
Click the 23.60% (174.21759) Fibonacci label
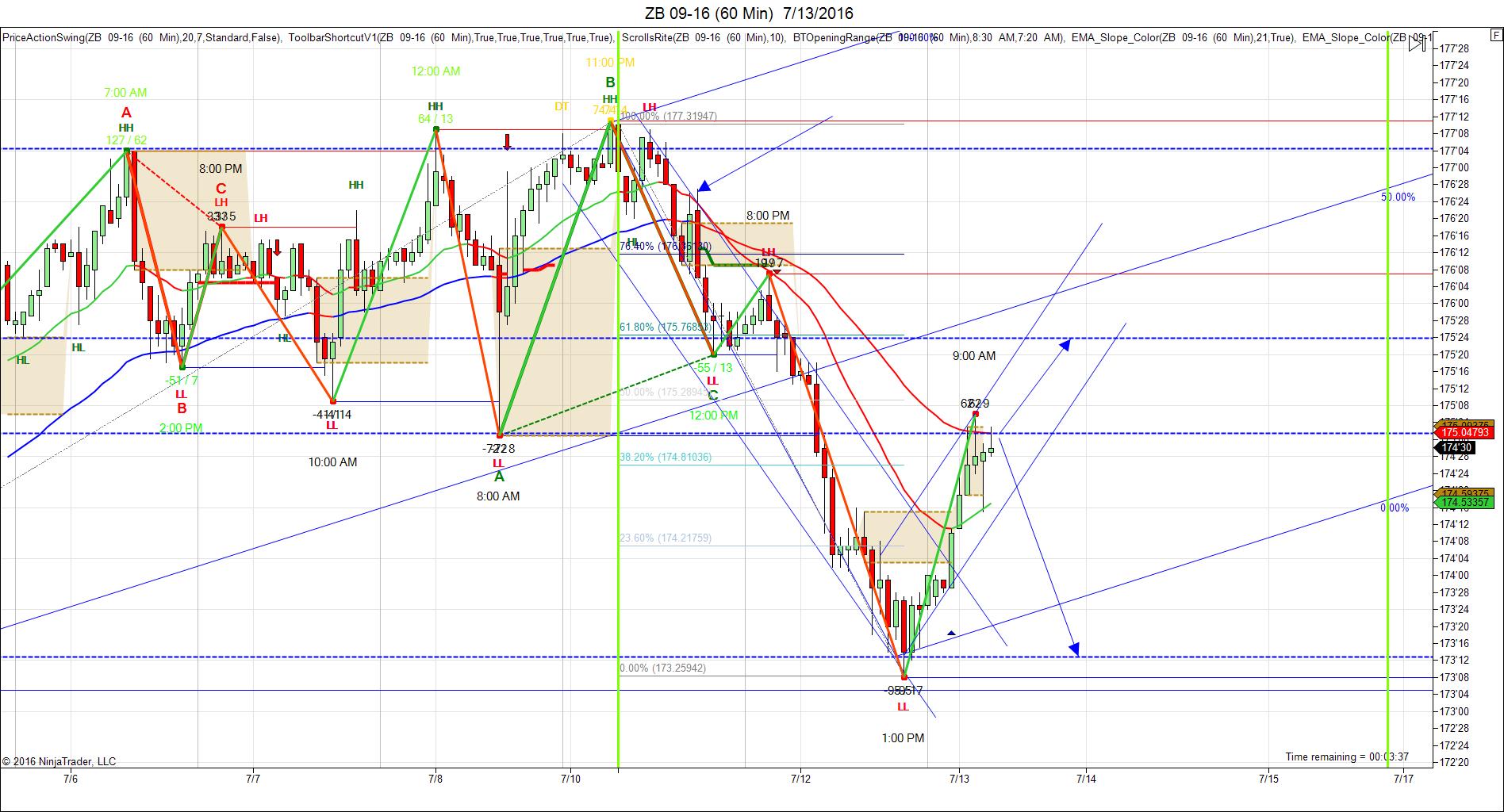point(666,538)
